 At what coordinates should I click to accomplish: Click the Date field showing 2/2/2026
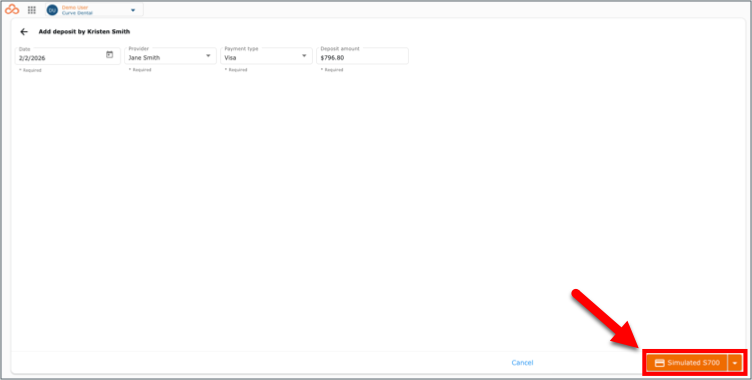tap(68, 56)
